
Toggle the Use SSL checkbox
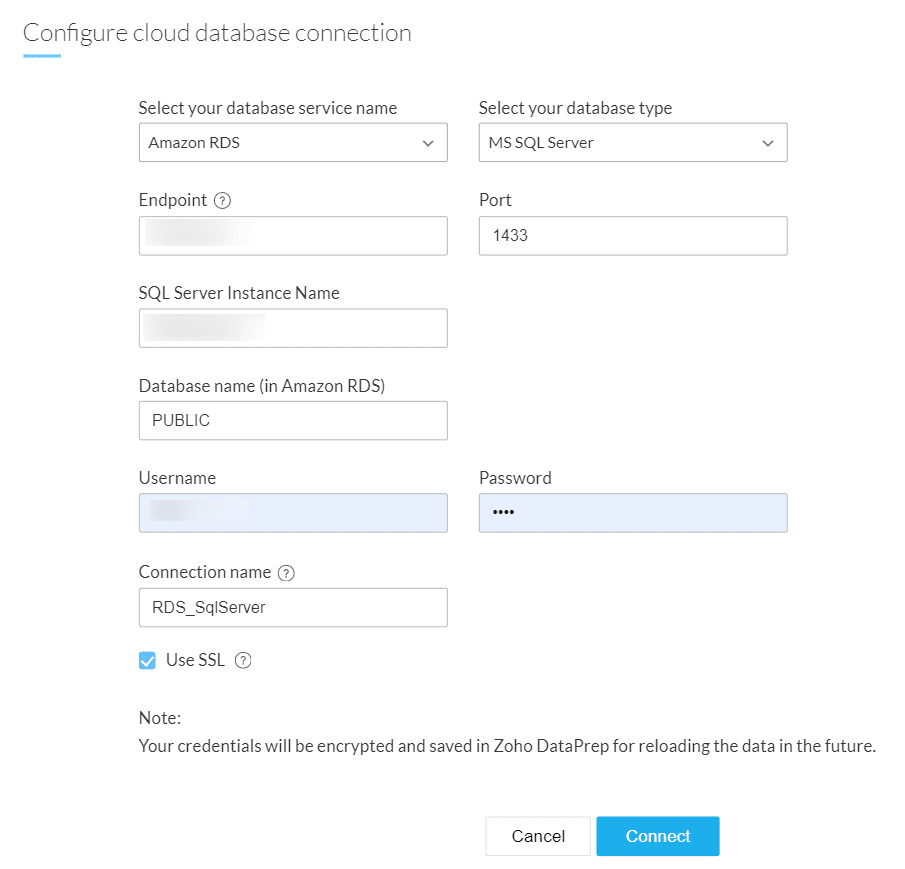coord(148,660)
